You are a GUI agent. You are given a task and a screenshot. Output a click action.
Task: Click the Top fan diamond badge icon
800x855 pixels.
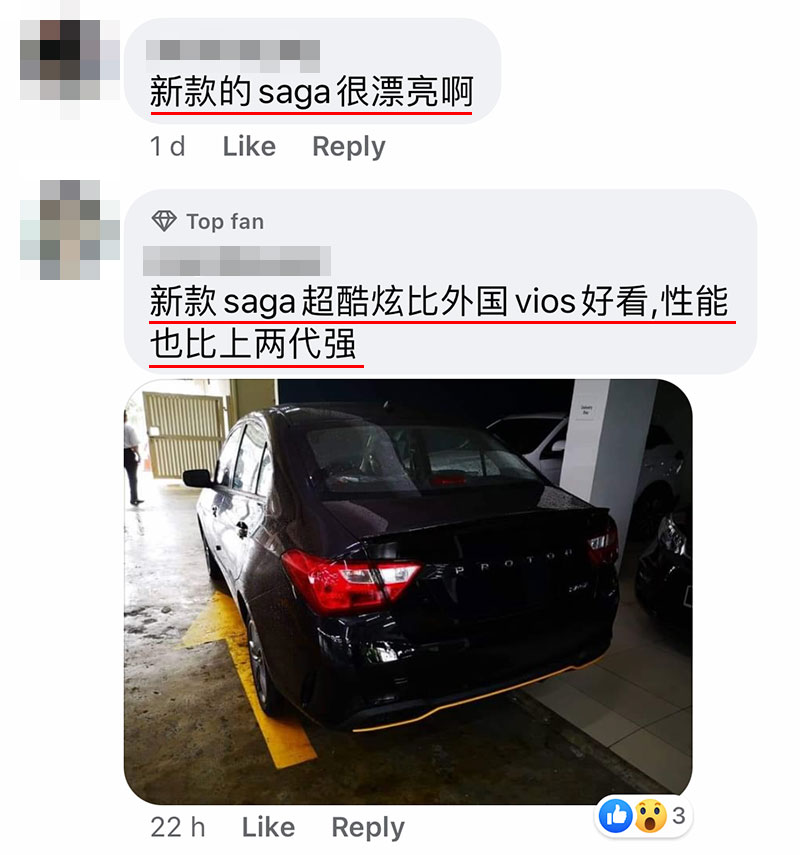[164, 221]
